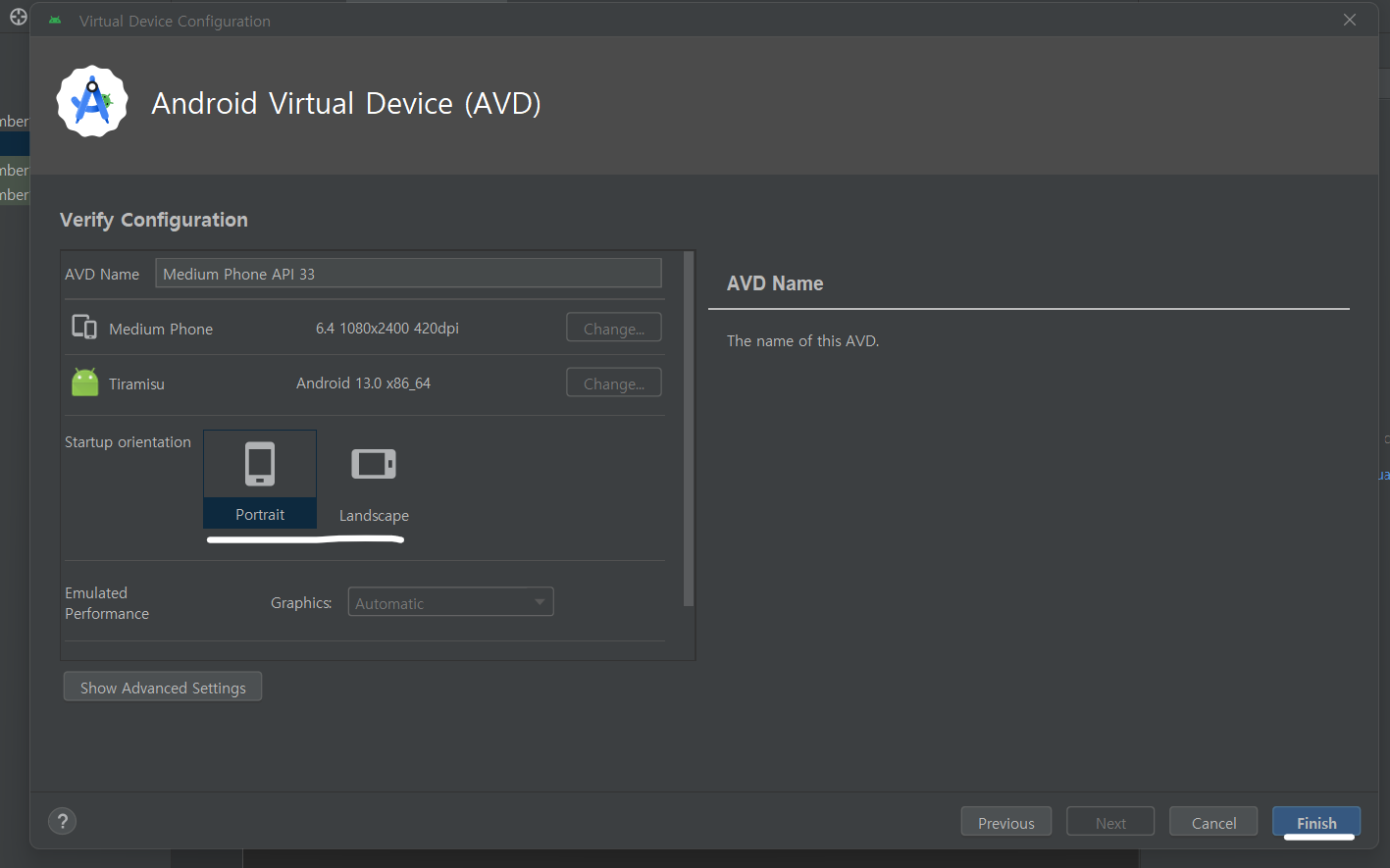The height and width of the screenshot is (868, 1390).
Task: Click the 'Emulated Performance' label
Action: click(x=107, y=603)
